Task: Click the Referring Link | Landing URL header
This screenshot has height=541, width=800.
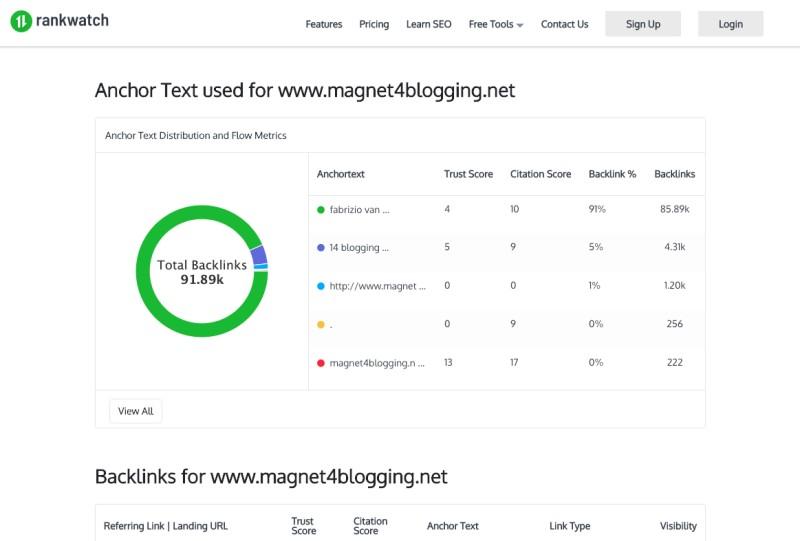Action: pyautogui.click(x=165, y=526)
